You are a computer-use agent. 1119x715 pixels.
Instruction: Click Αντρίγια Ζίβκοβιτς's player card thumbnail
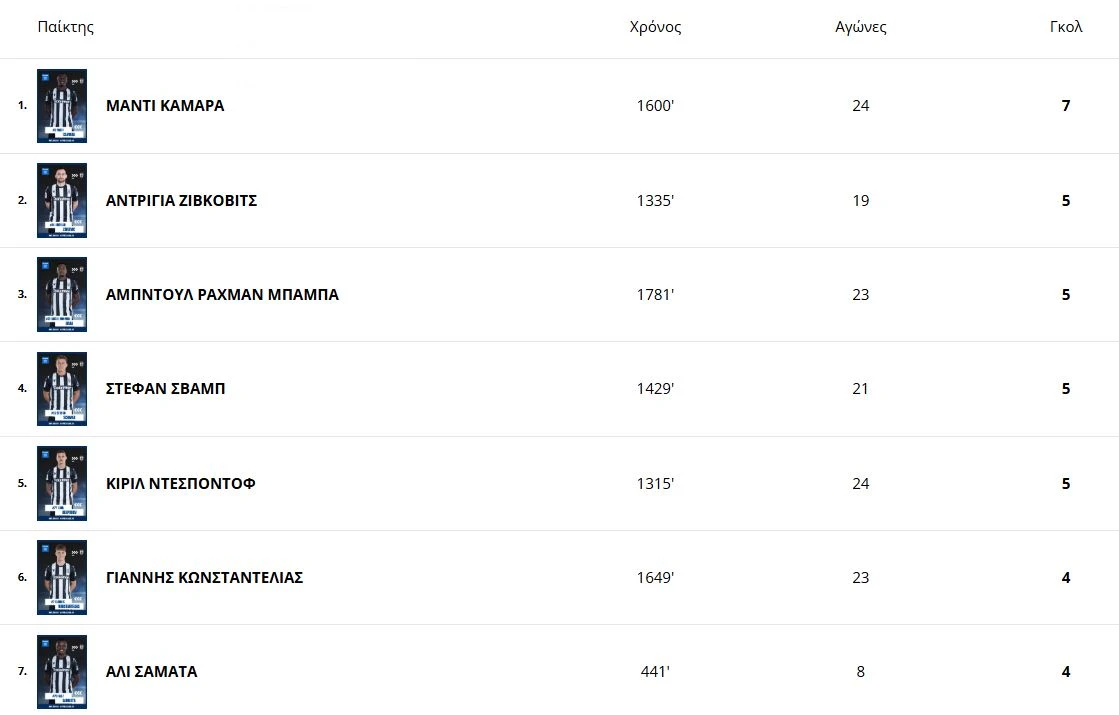pyautogui.click(x=62, y=200)
